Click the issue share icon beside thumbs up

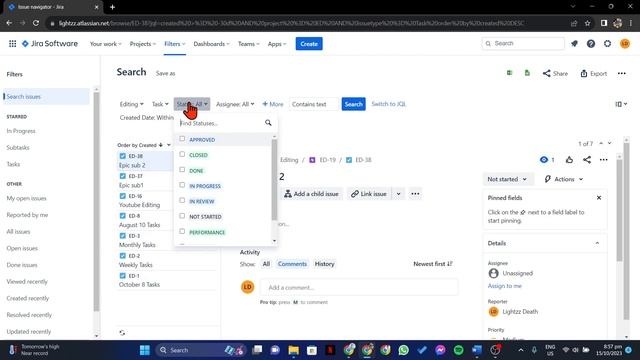tap(587, 160)
